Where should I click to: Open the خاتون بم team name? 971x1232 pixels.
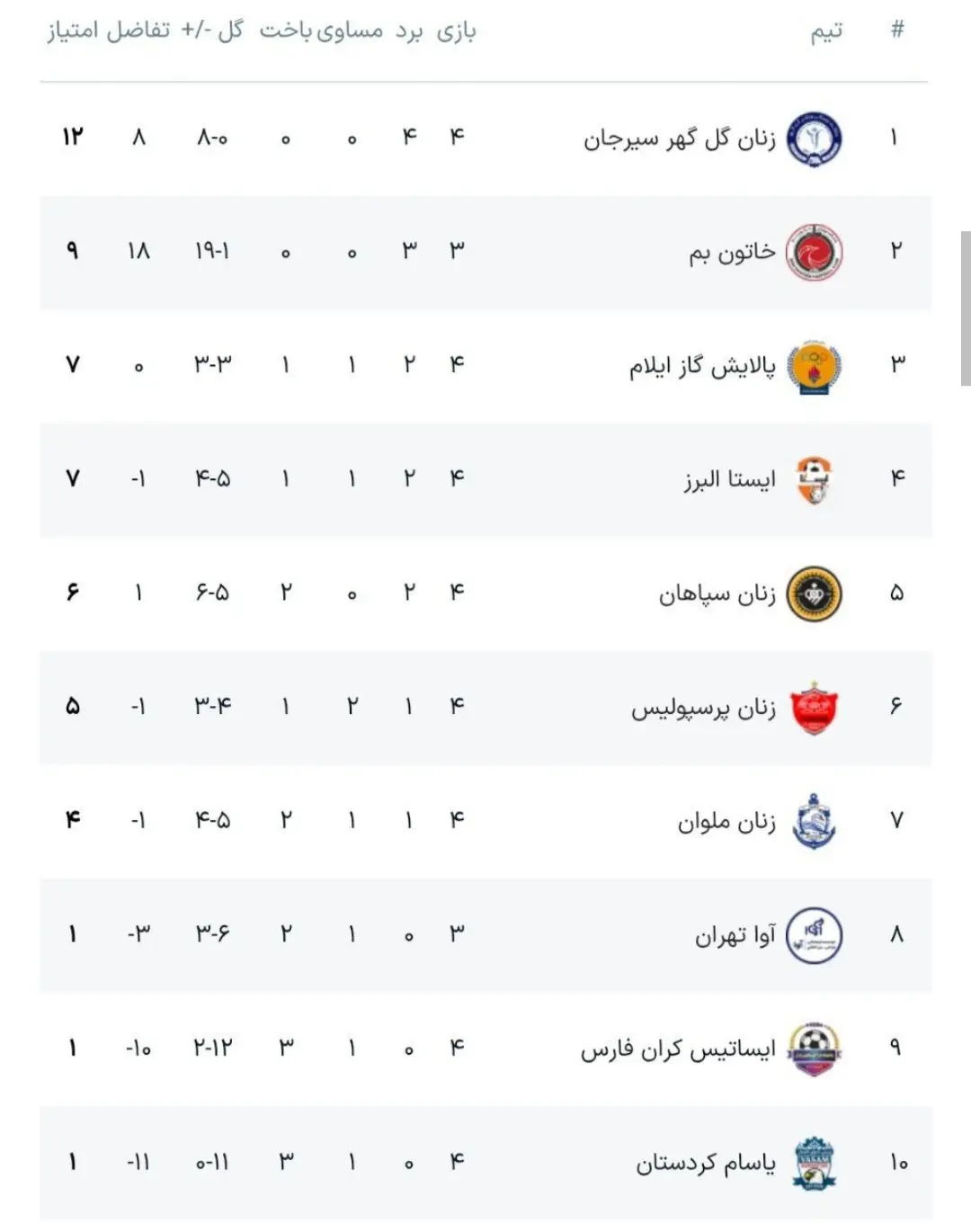(x=732, y=253)
